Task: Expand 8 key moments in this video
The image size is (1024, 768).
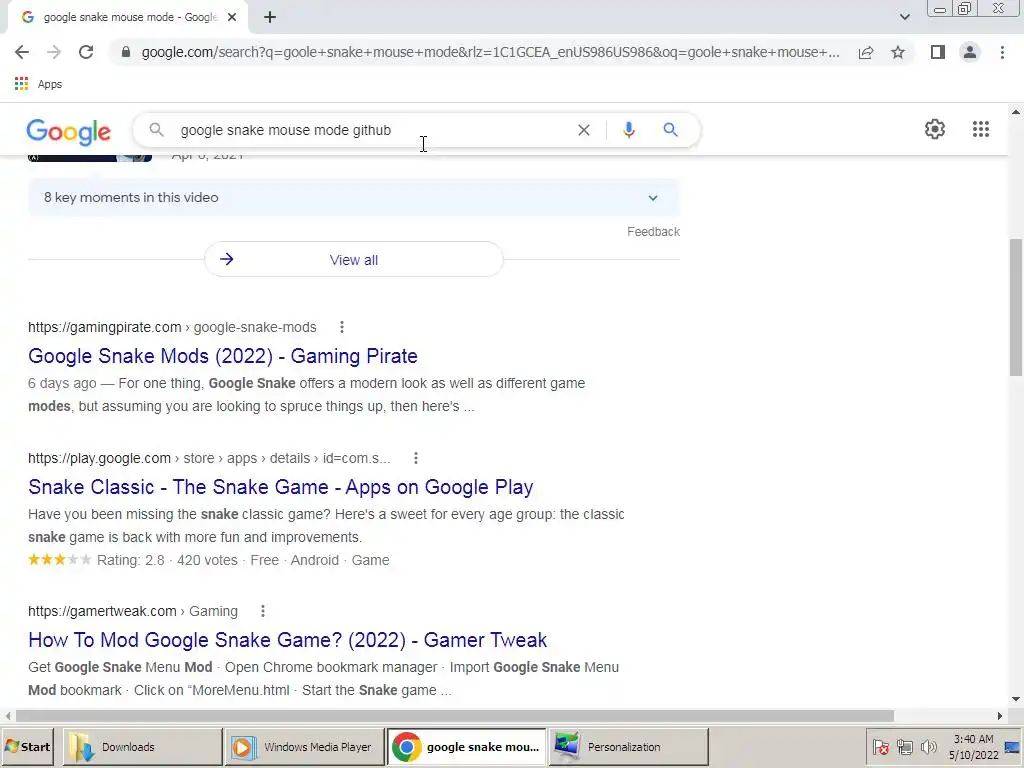Action: [353, 198]
